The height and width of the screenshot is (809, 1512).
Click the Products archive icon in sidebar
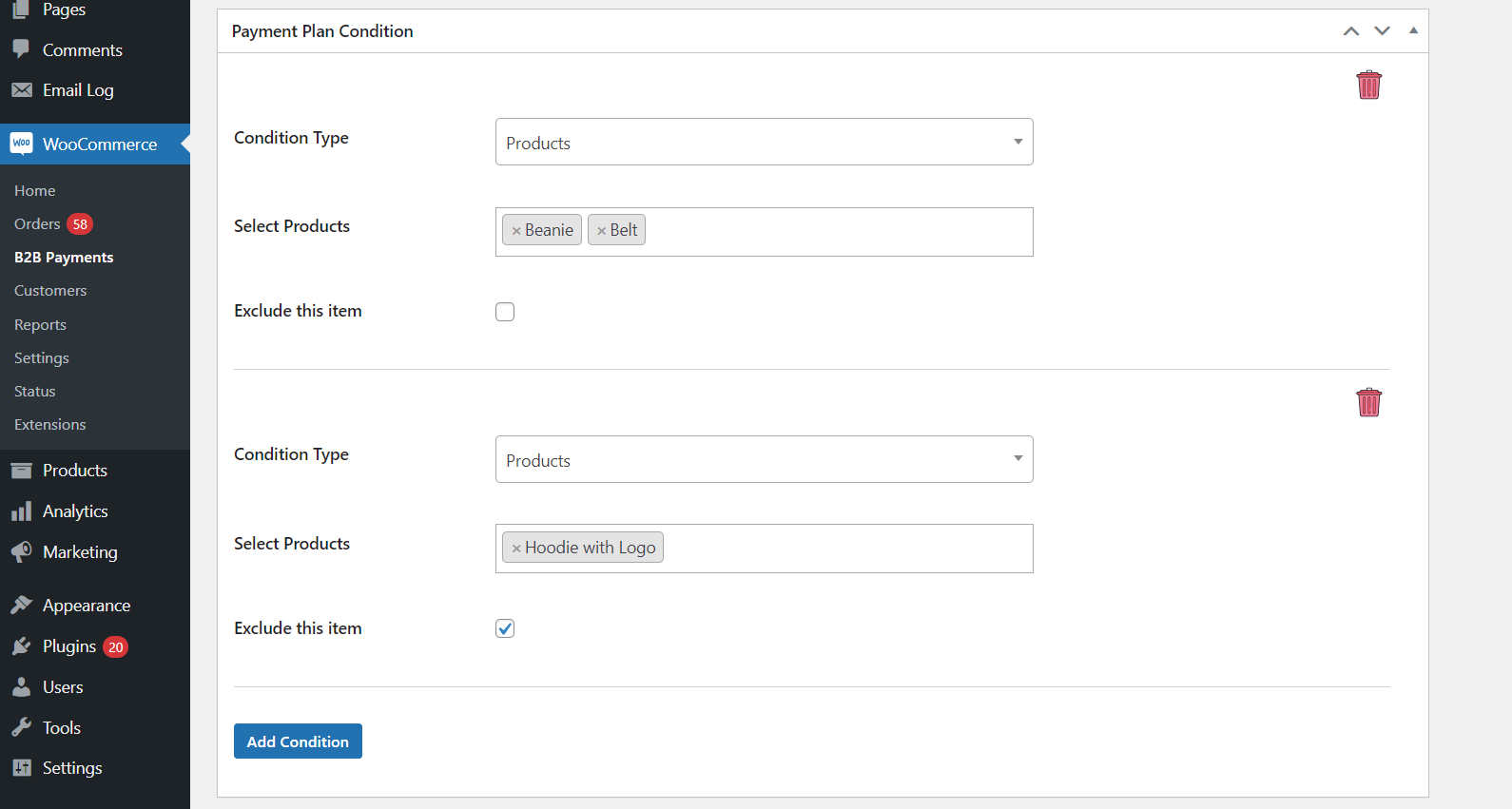point(21,471)
